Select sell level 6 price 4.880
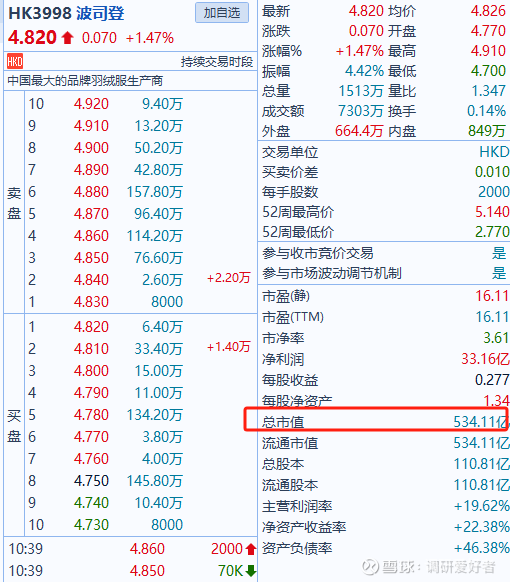This screenshot has width=510, height=582. pyautogui.click(x=91, y=192)
